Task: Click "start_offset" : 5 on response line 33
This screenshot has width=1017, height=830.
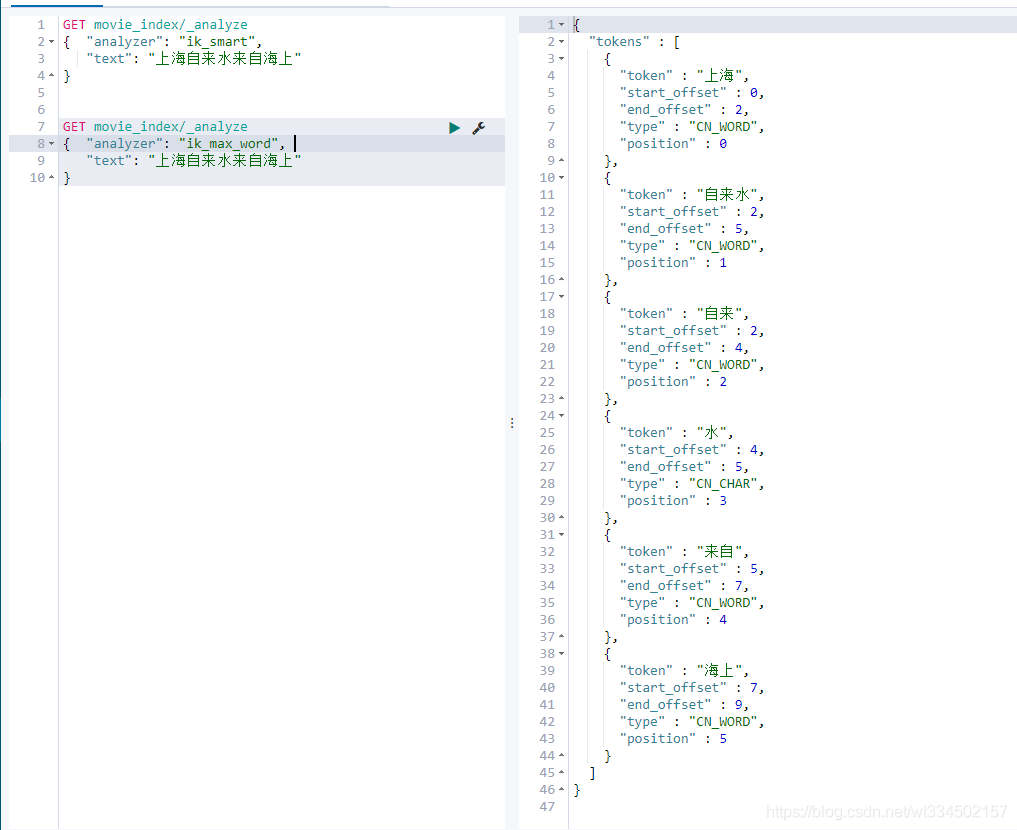Action: coord(689,569)
